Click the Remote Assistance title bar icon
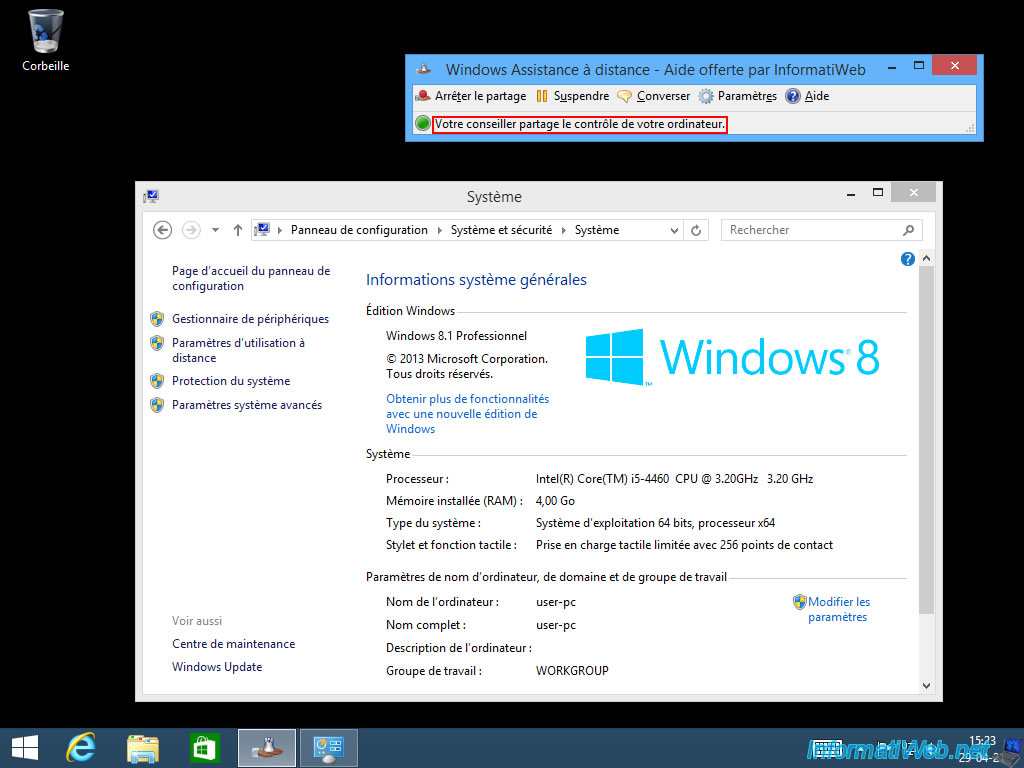This screenshot has height=768, width=1024. [x=424, y=69]
